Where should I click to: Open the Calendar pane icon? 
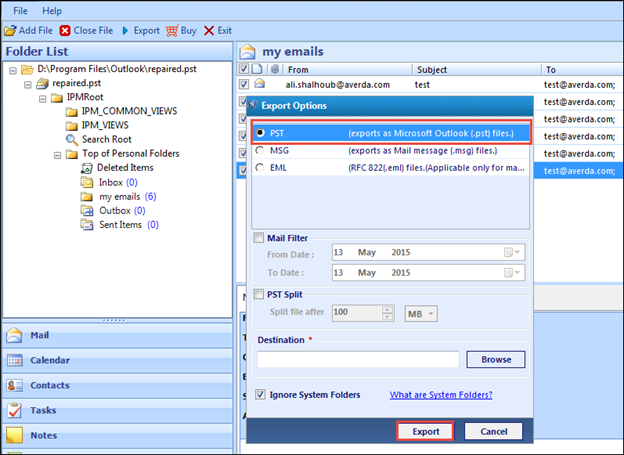15,360
